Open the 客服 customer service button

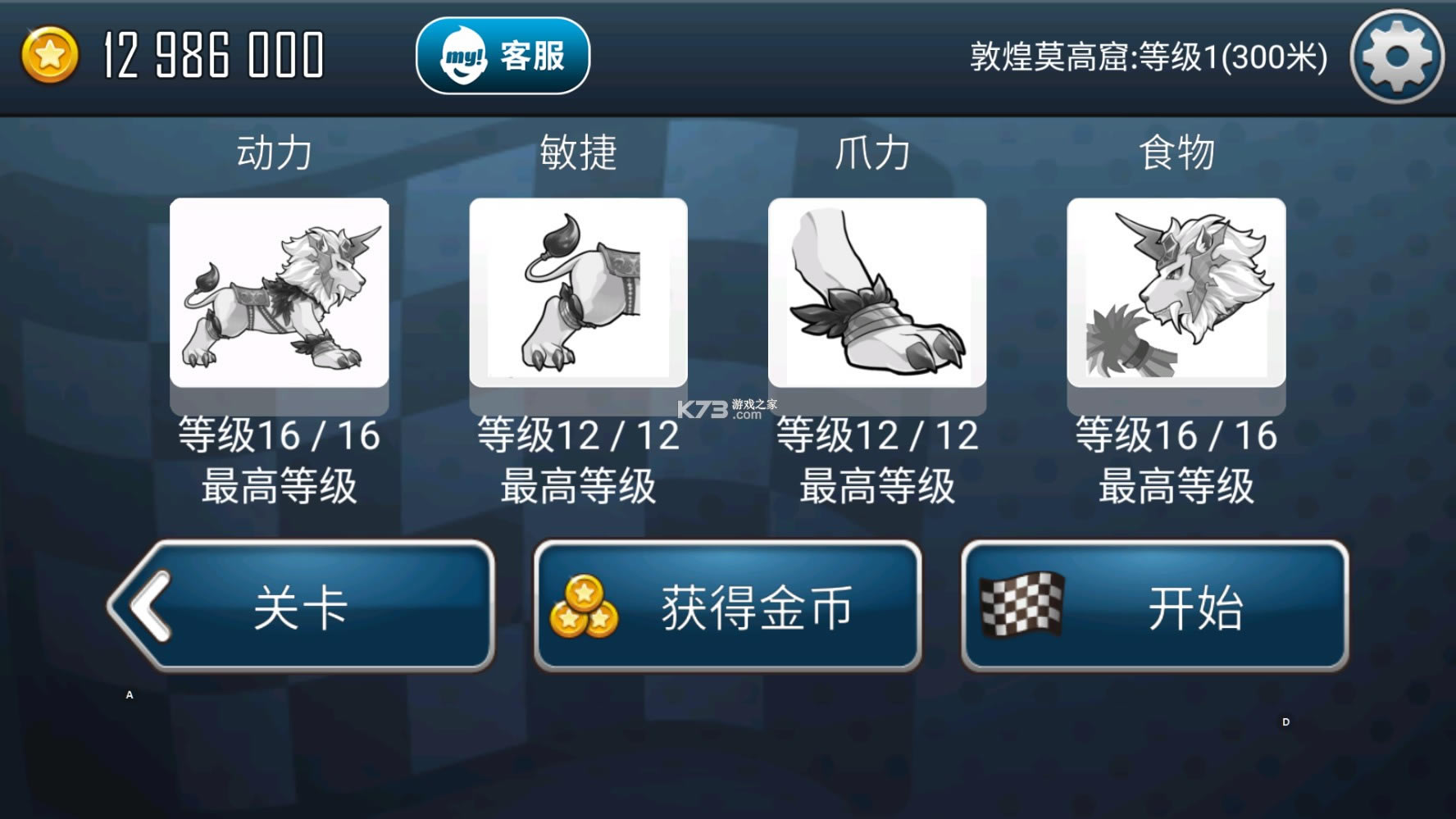(503, 56)
